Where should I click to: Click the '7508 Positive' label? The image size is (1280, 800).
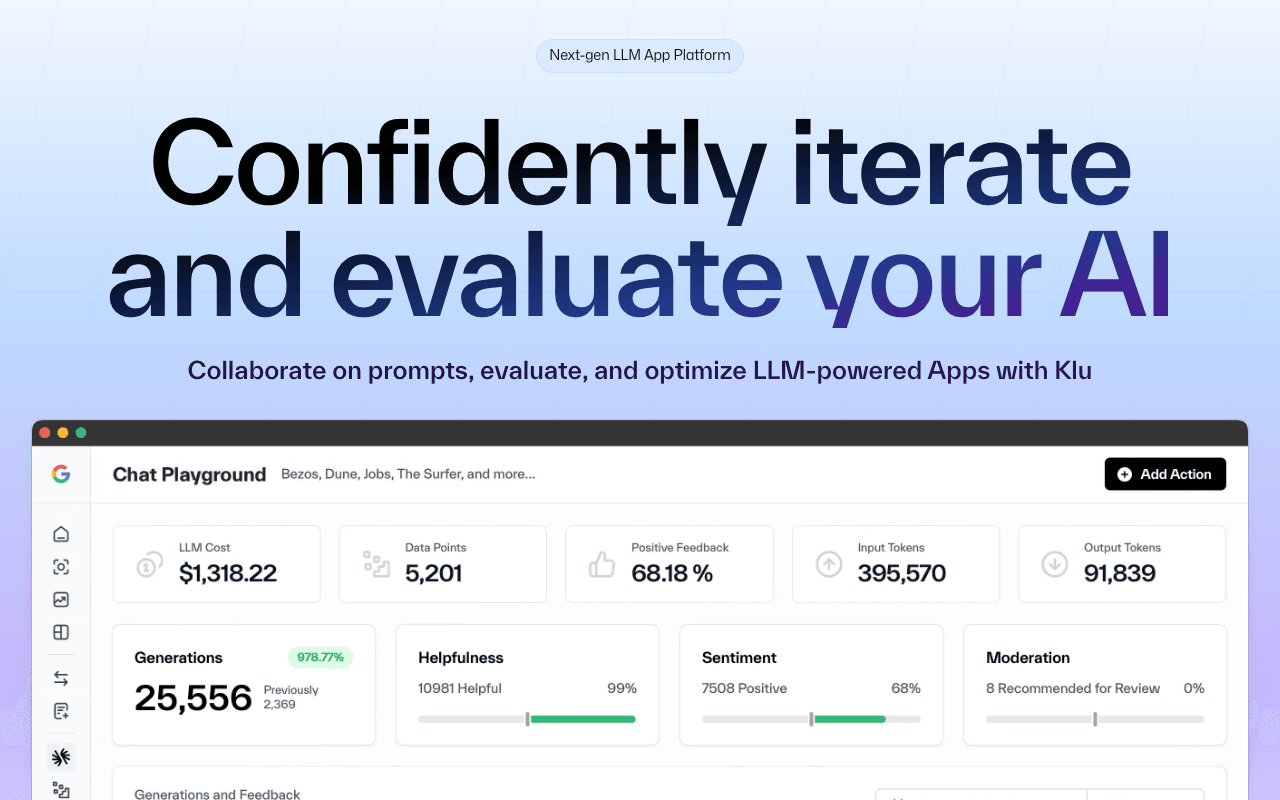(x=744, y=688)
